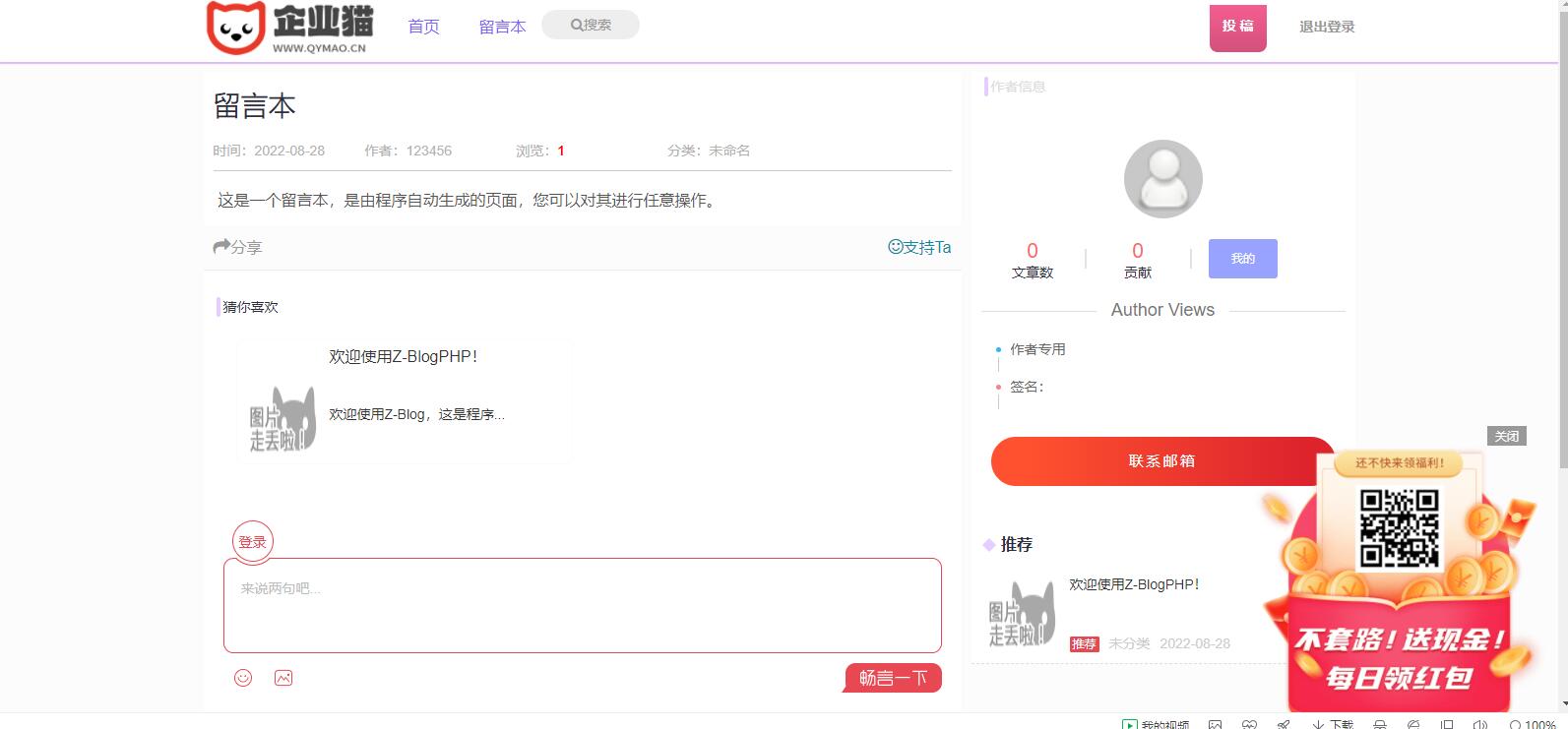Click the 投稿 submit button

pyautogui.click(x=1237, y=27)
